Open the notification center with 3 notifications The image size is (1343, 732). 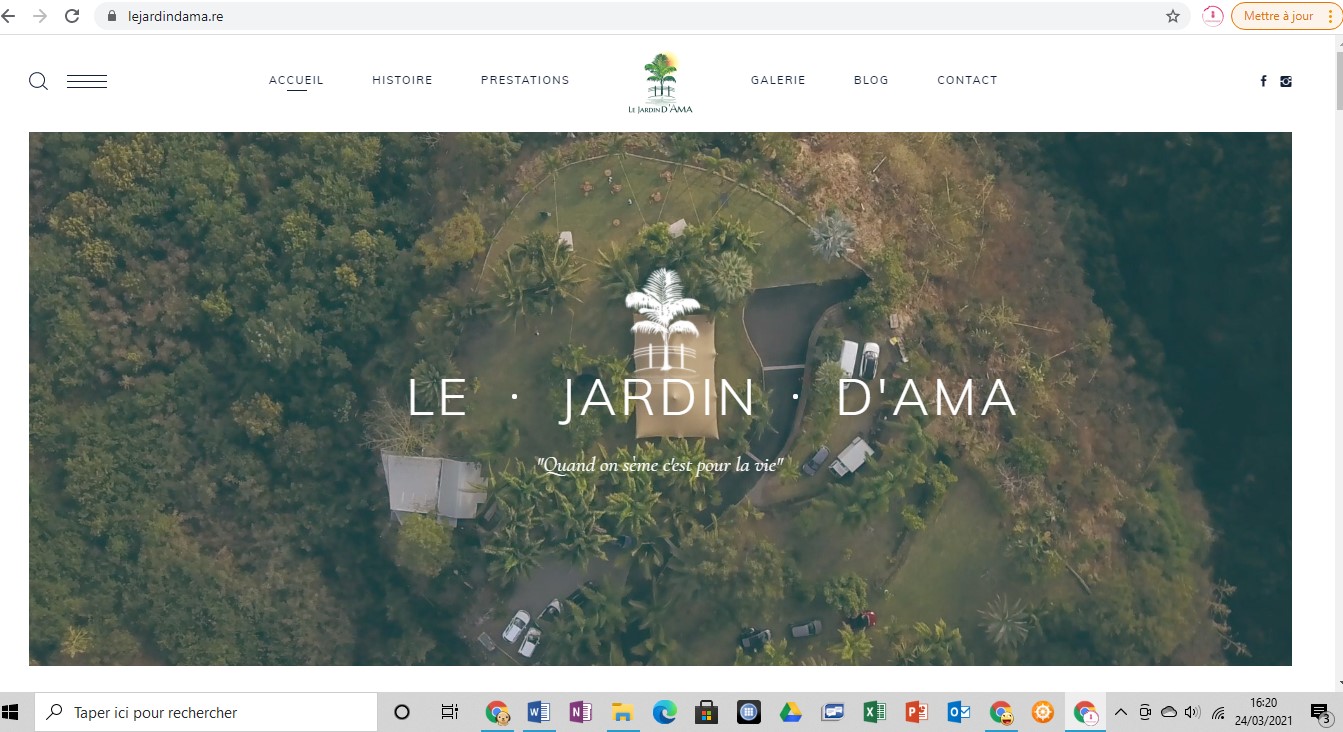pyautogui.click(x=1320, y=713)
